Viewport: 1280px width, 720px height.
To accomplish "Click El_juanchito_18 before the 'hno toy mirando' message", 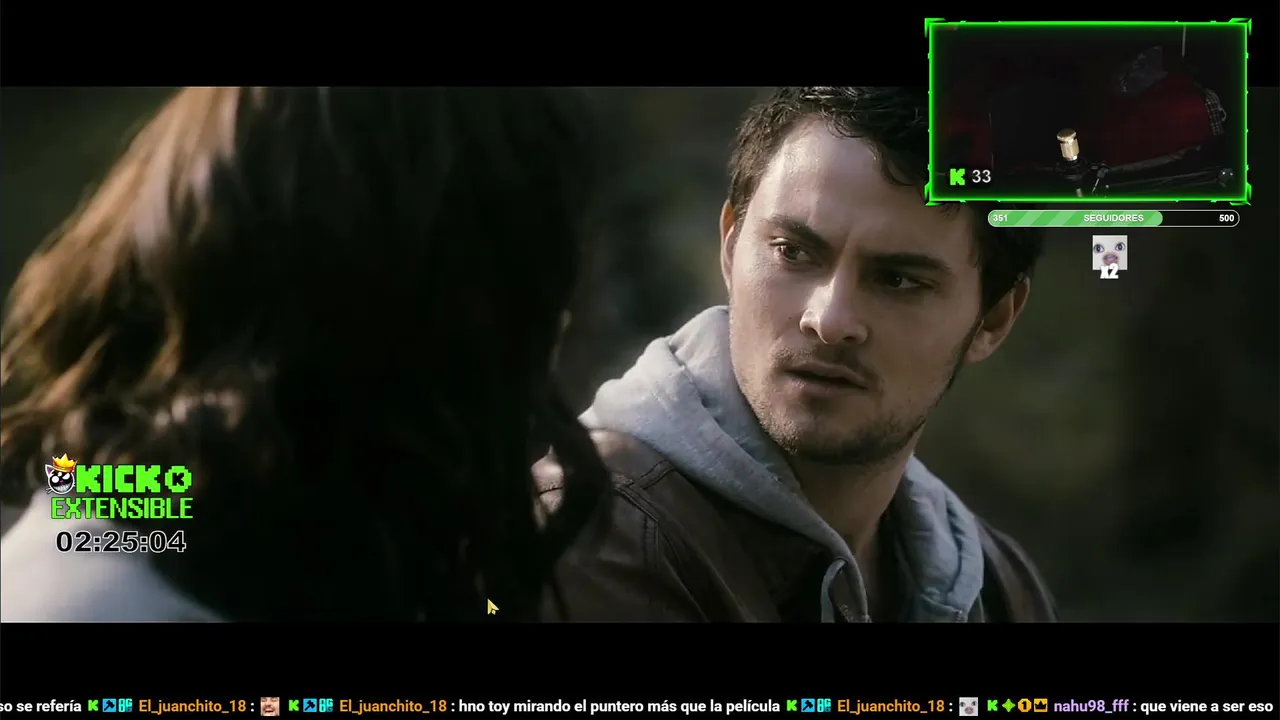I will pos(393,706).
